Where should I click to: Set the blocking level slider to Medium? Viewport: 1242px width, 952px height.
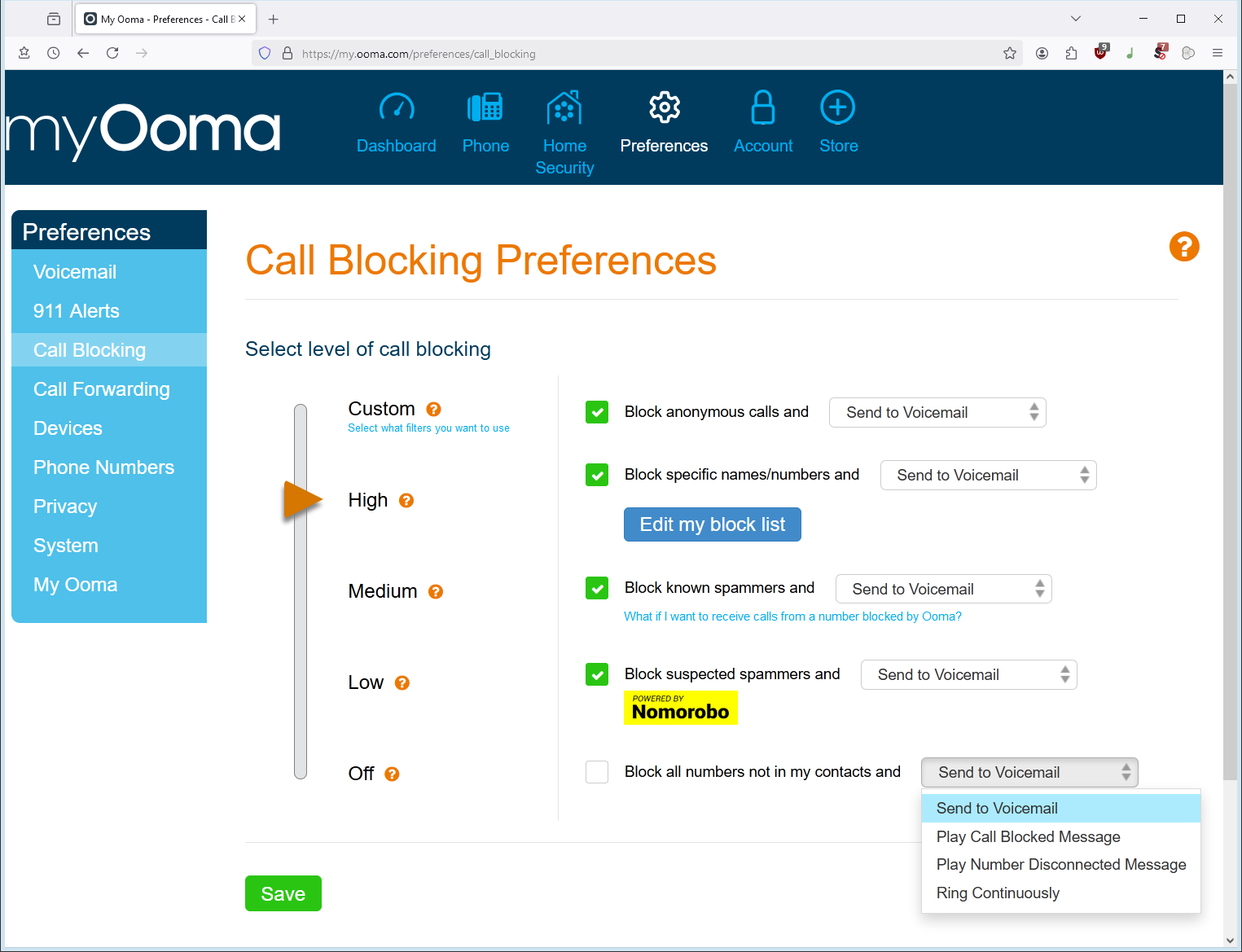[382, 591]
